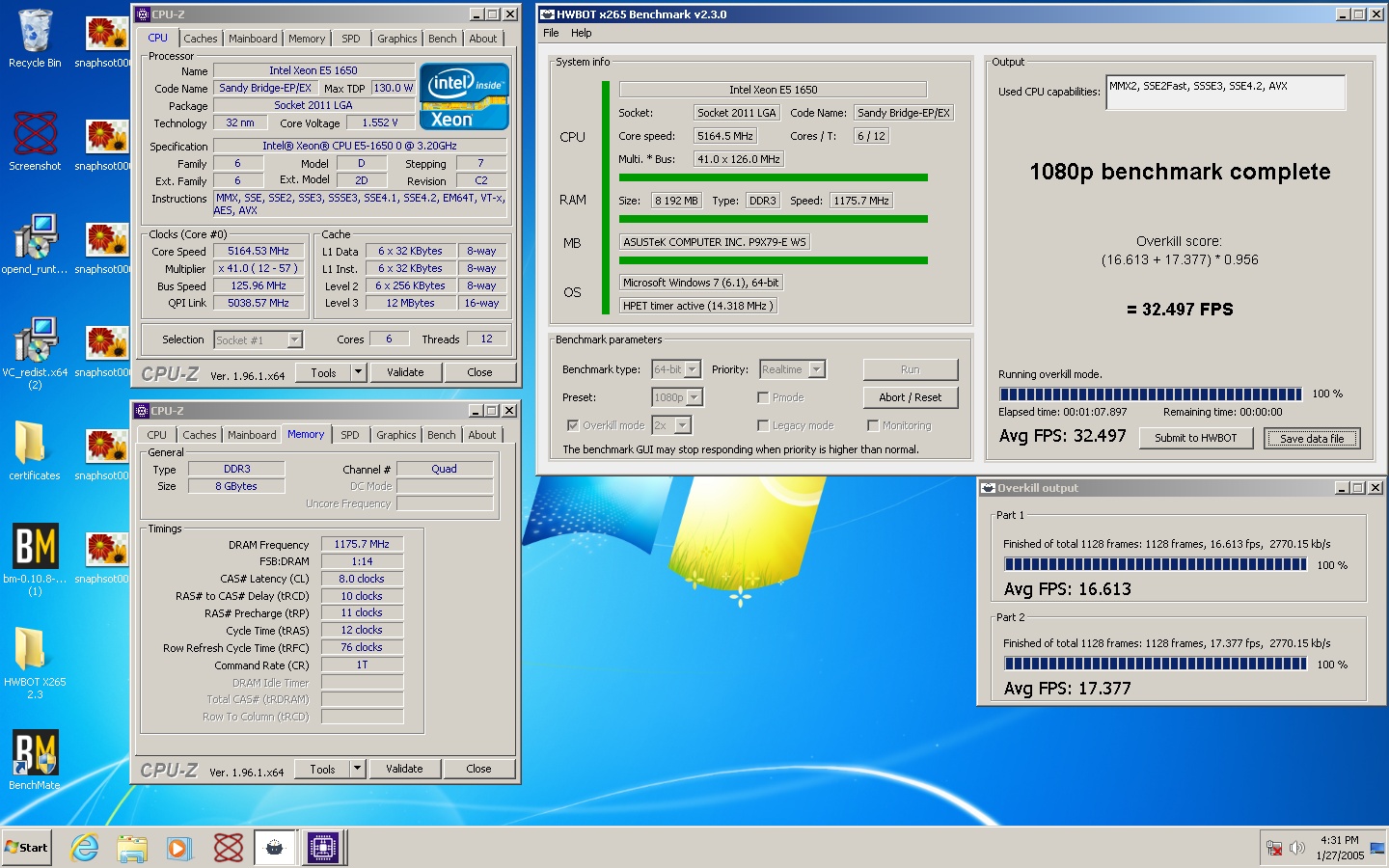Click the Abort / Reset button

coord(911,397)
